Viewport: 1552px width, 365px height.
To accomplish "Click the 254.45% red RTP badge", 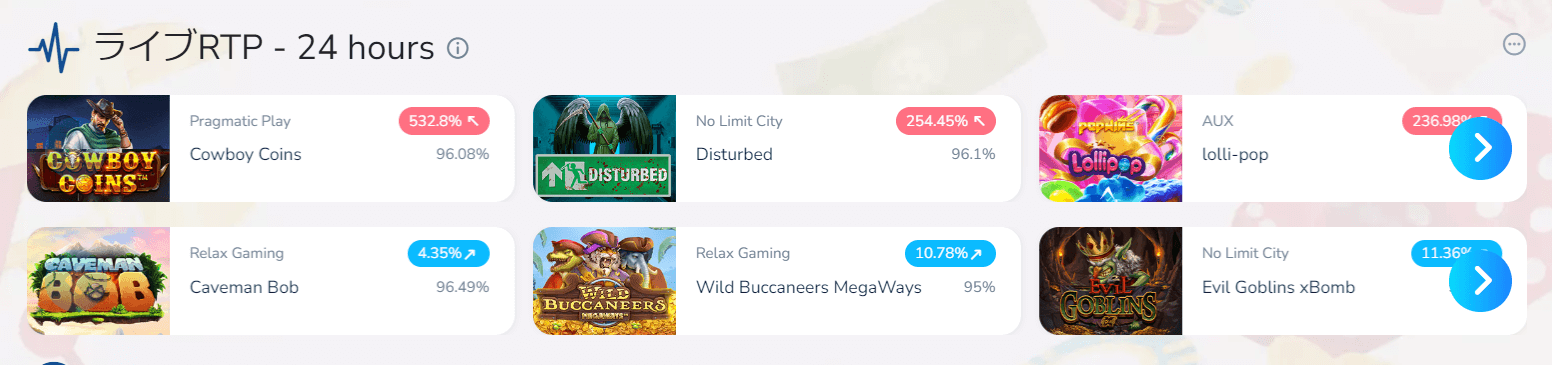I will 946,121.
